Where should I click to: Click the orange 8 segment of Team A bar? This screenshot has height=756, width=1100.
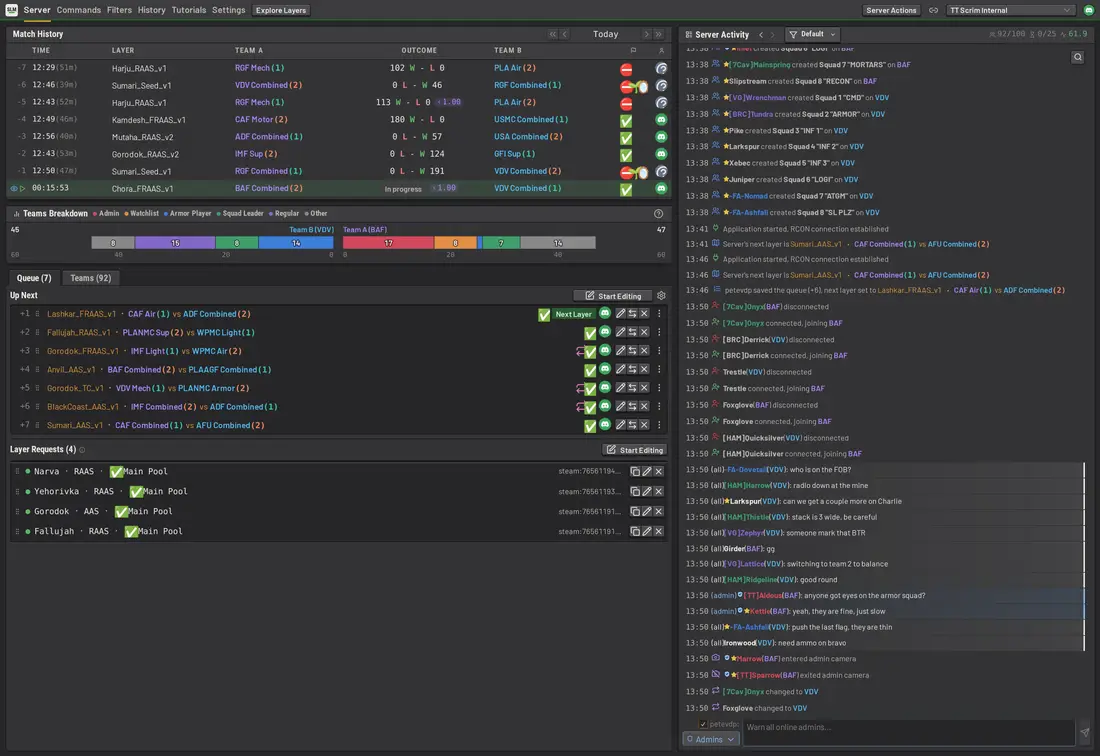click(455, 243)
